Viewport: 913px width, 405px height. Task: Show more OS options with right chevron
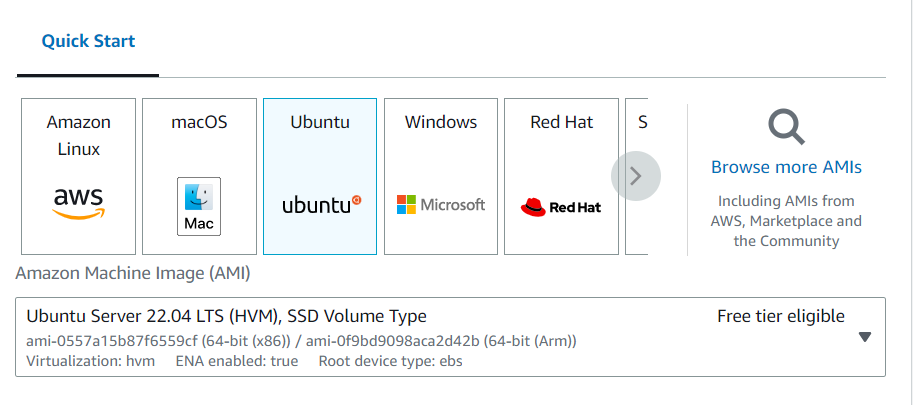coord(636,176)
